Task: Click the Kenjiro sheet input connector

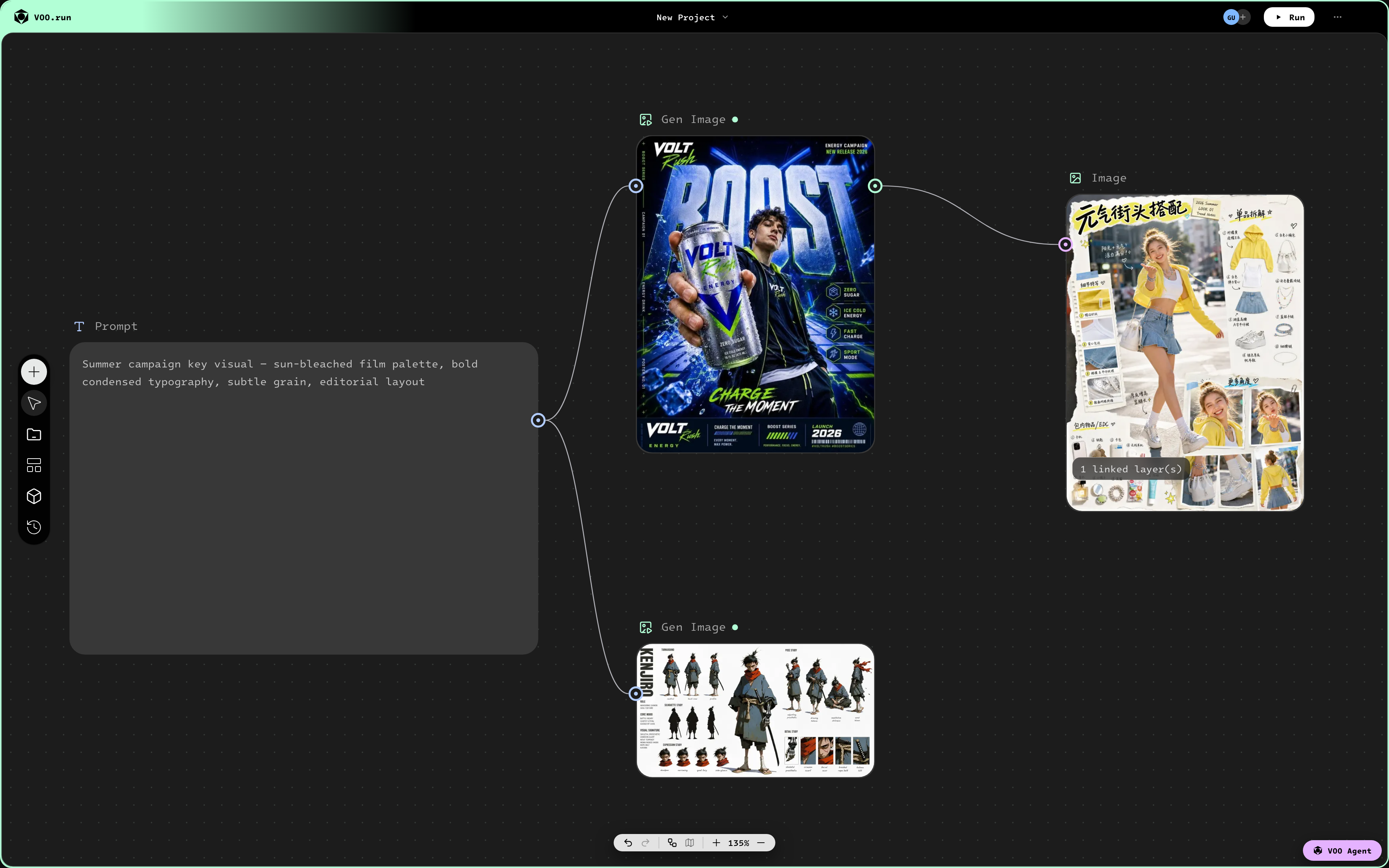Action: [x=636, y=693]
